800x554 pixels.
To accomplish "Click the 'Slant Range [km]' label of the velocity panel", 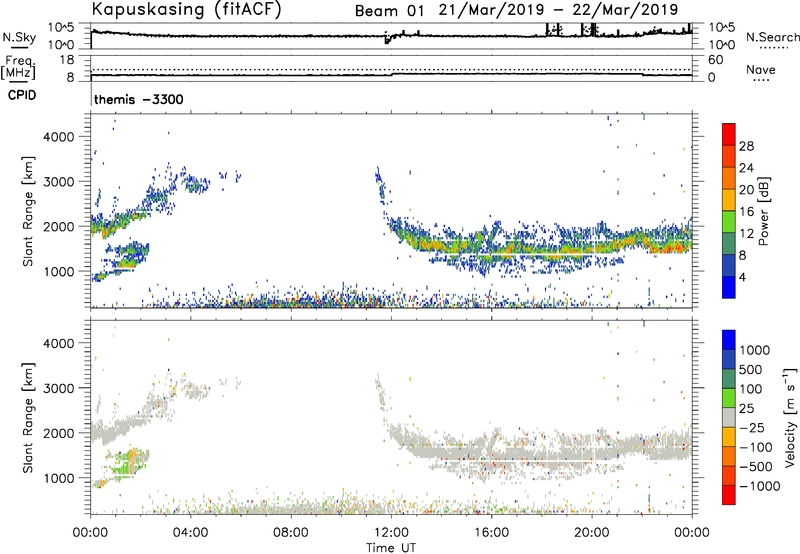I will [x=28, y=418].
